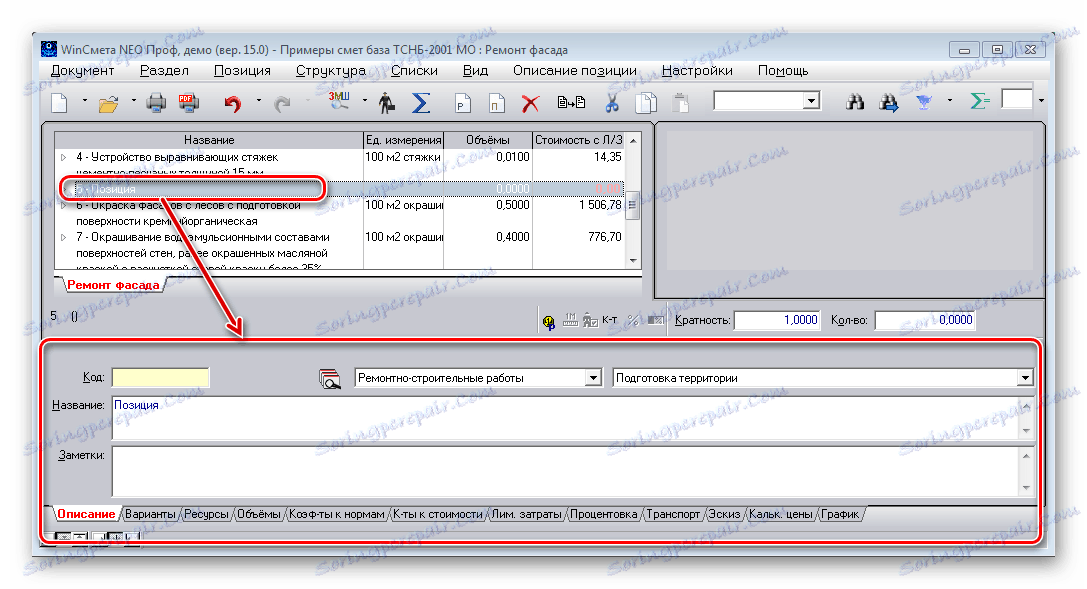
Task: Click the yellow coin P icon
Action: tap(548, 322)
